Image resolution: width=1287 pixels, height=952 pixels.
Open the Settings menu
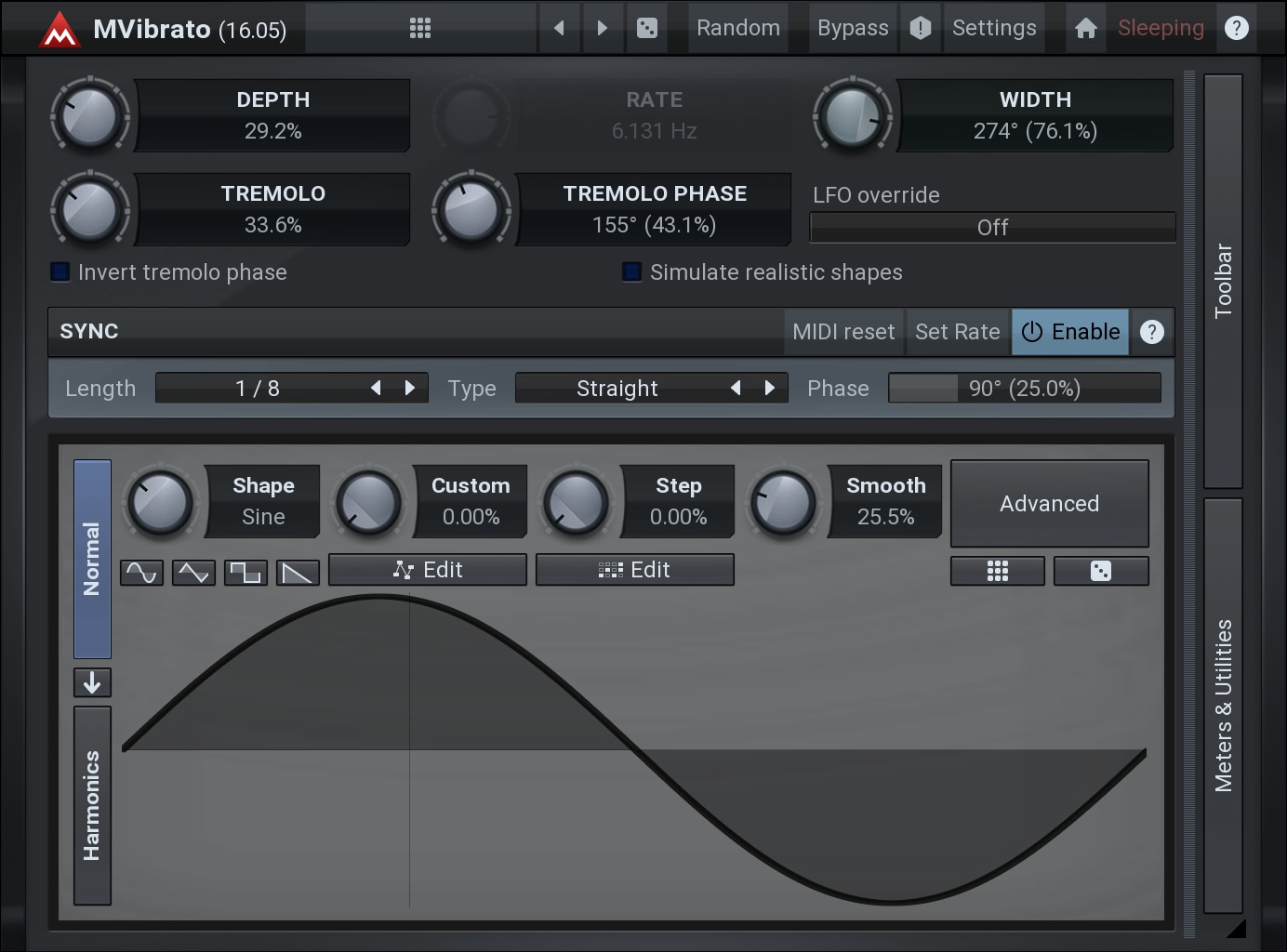click(994, 28)
